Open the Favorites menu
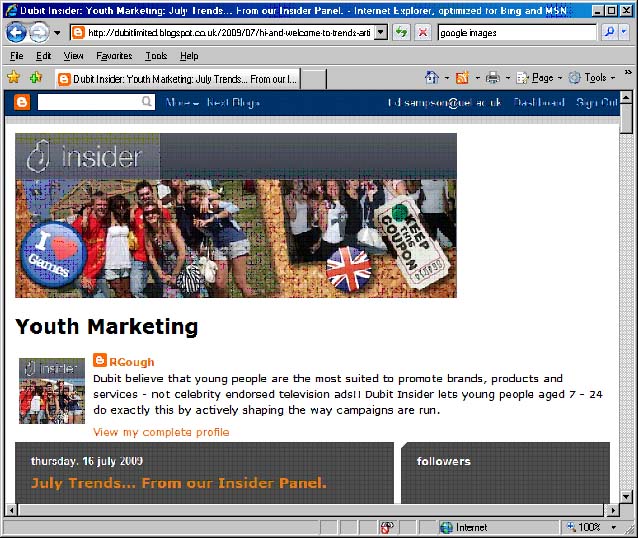This screenshot has height=538, width=638. coord(114,56)
